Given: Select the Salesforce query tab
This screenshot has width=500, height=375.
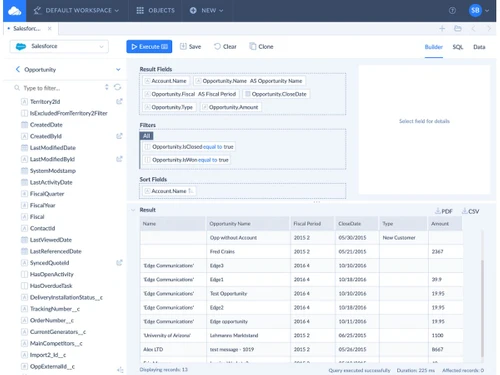Looking at the screenshot, I should [x=26, y=29].
